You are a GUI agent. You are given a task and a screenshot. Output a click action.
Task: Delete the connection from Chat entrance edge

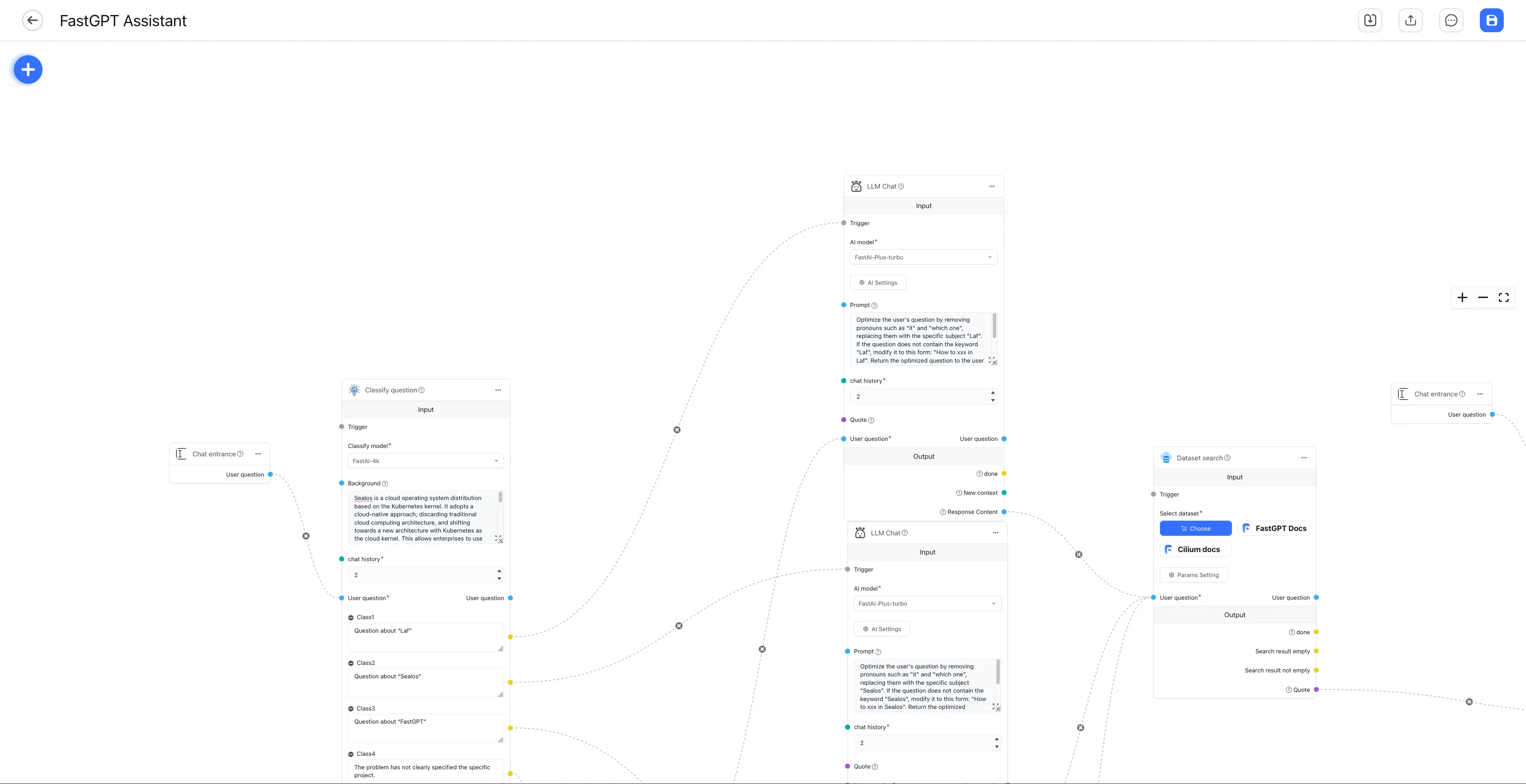click(x=306, y=536)
